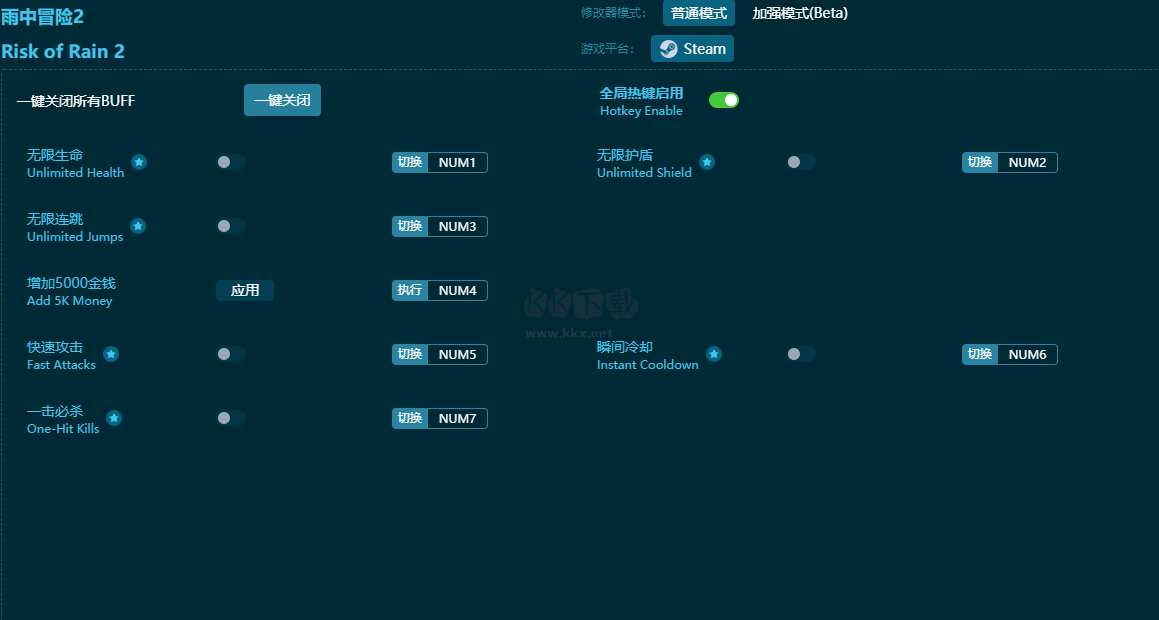
Task: Activate the Instant Cooldown toggle
Action: click(x=801, y=354)
